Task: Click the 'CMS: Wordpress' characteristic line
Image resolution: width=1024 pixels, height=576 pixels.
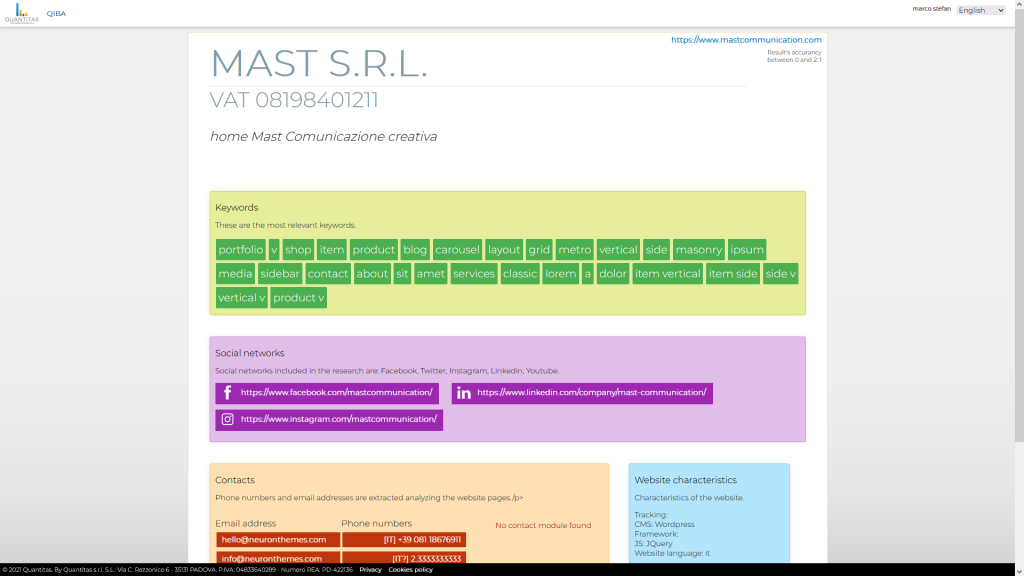Action: (x=664, y=524)
